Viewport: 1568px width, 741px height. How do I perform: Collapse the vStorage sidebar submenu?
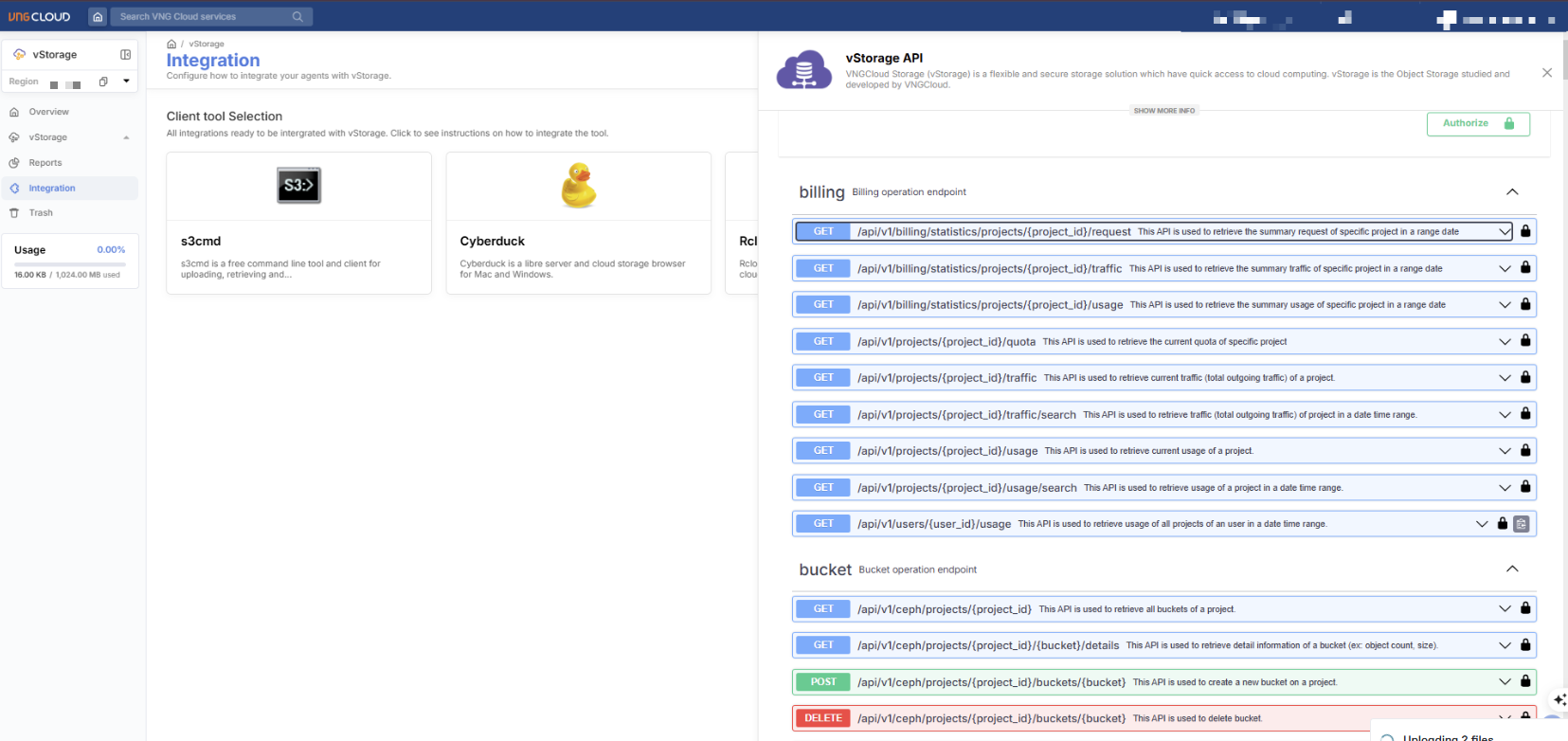[126, 137]
